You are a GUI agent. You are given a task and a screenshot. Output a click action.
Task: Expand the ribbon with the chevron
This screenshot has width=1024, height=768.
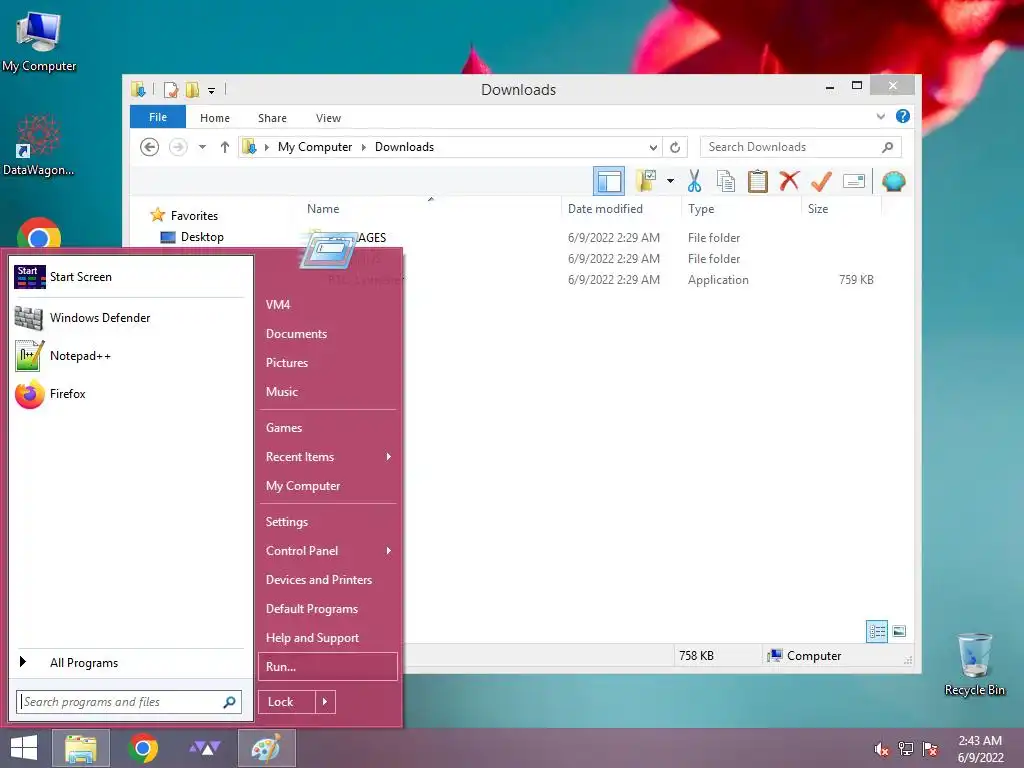point(880,116)
